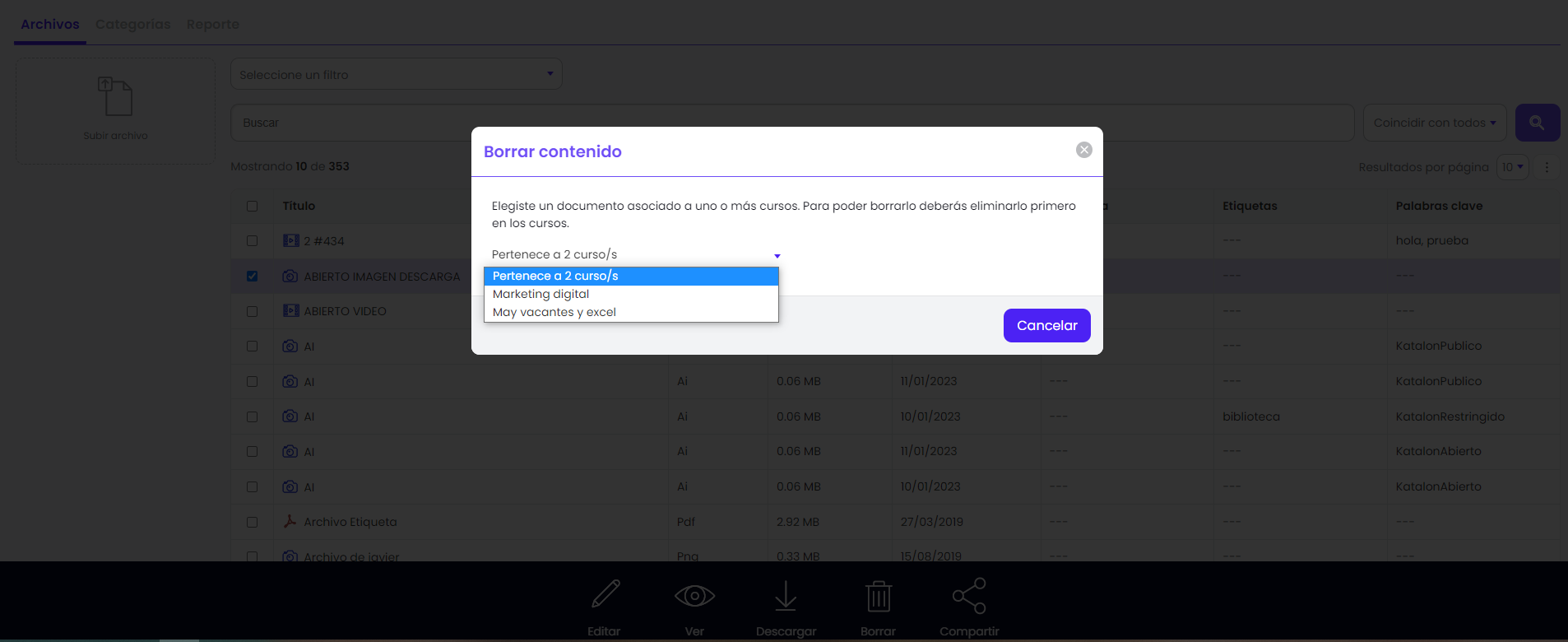This screenshot has height=642, width=1568.
Task: Open the Seleccione un filtro dropdown
Action: (397, 74)
